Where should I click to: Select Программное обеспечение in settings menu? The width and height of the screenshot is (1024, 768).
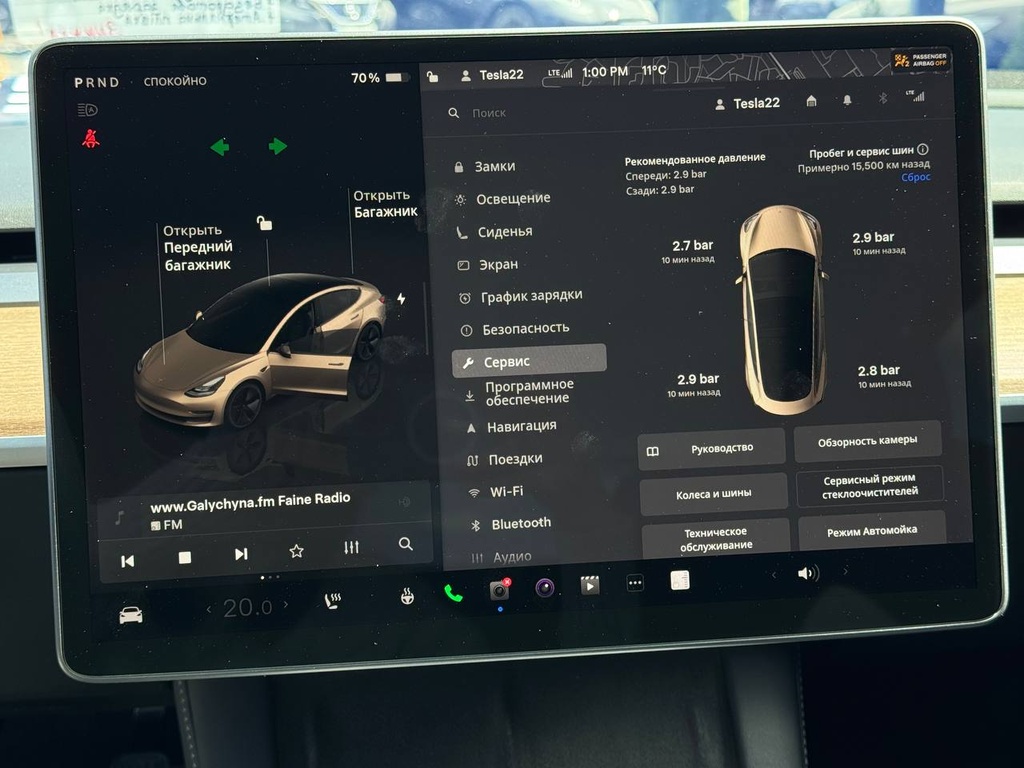coord(528,392)
